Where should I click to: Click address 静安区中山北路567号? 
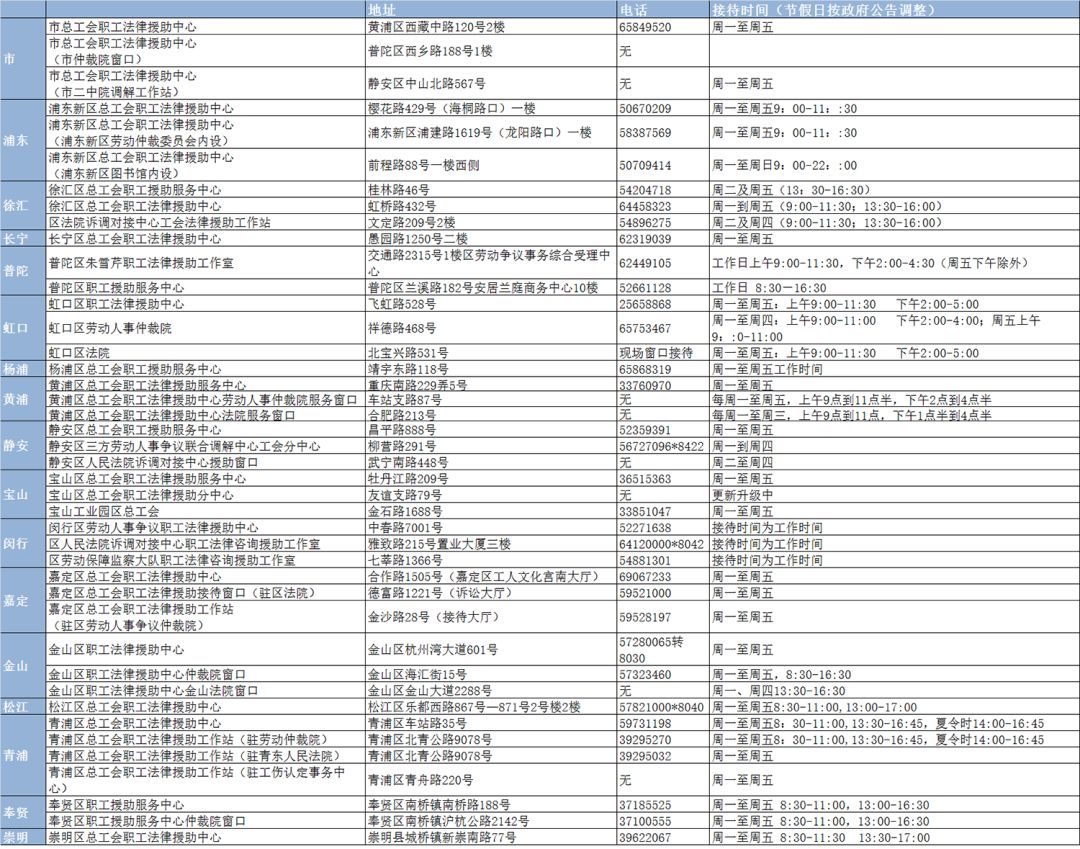coord(426,83)
